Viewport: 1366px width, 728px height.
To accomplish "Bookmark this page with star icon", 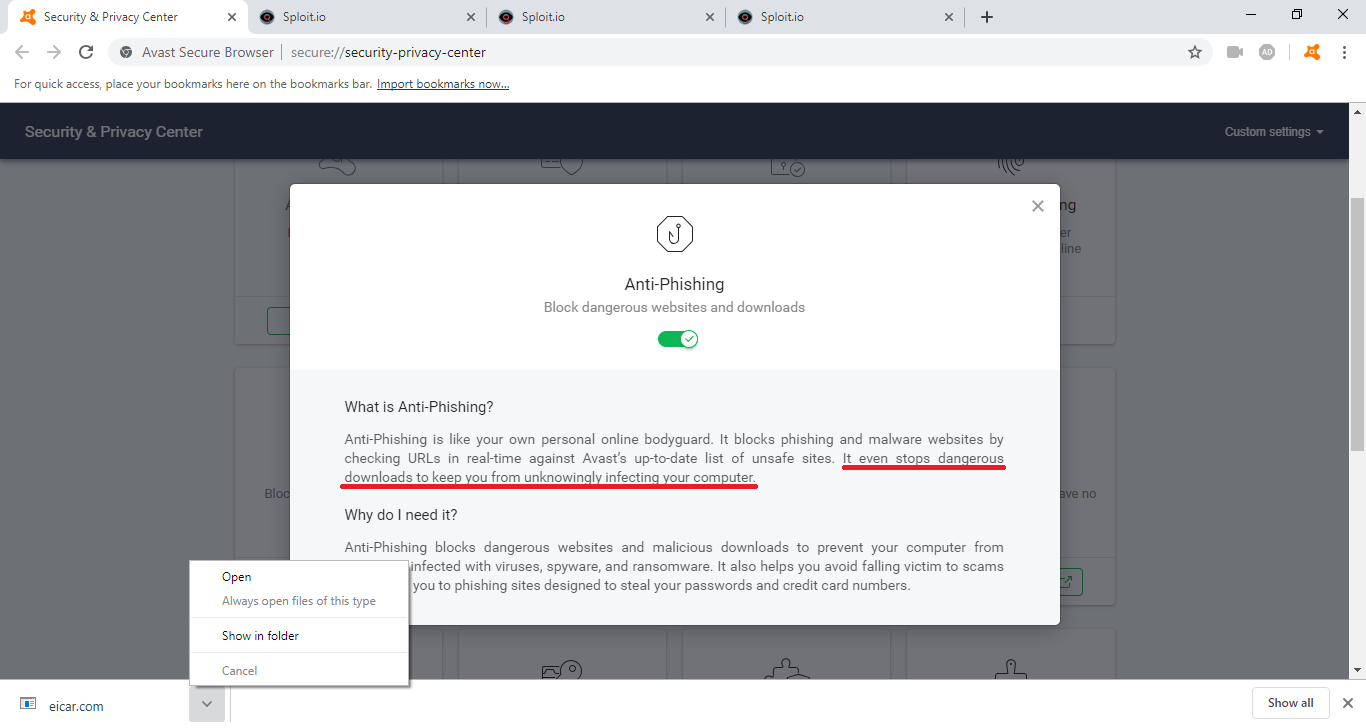I will 1195,52.
